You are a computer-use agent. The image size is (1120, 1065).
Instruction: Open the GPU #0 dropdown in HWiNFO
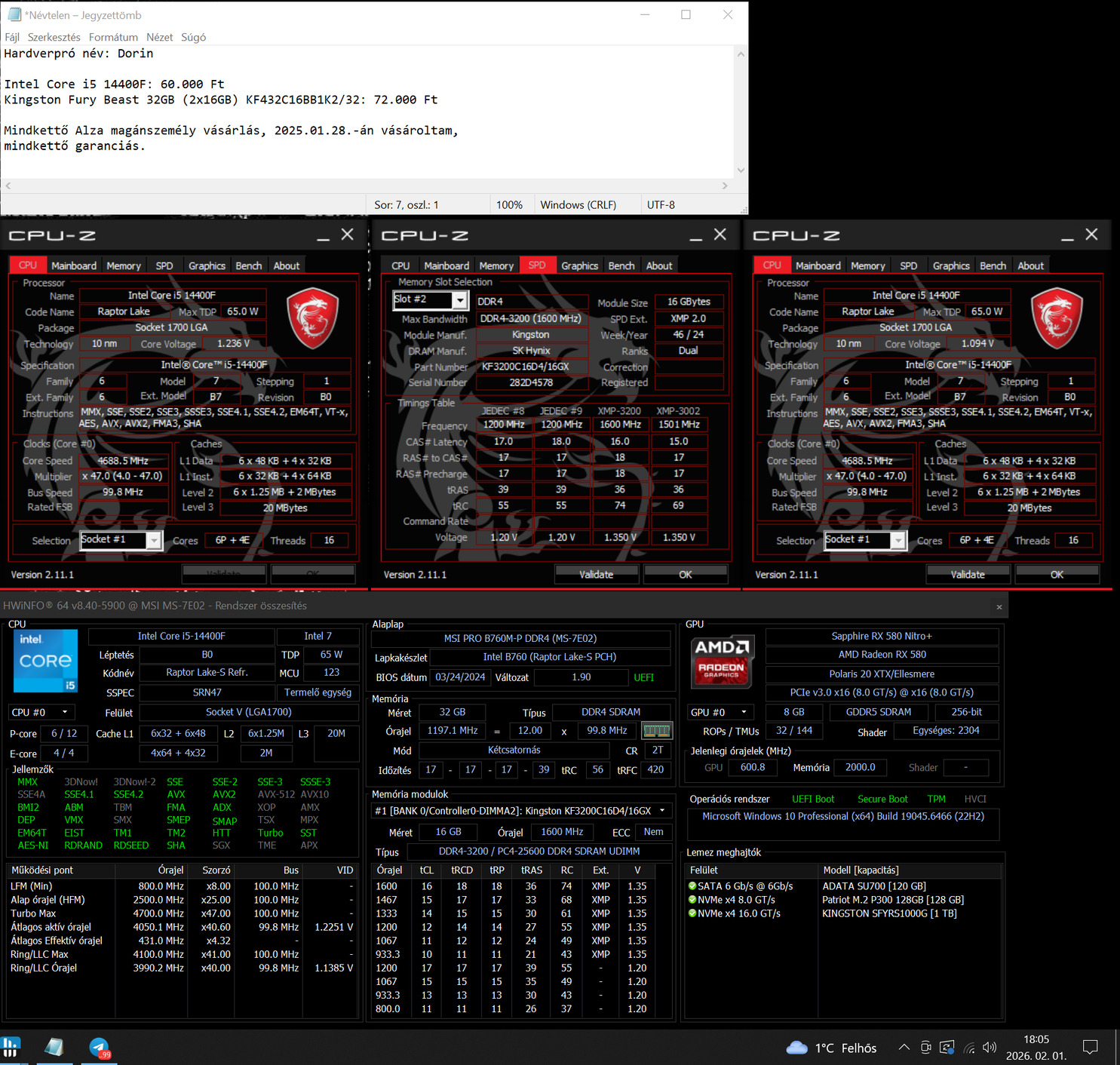pos(720,712)
